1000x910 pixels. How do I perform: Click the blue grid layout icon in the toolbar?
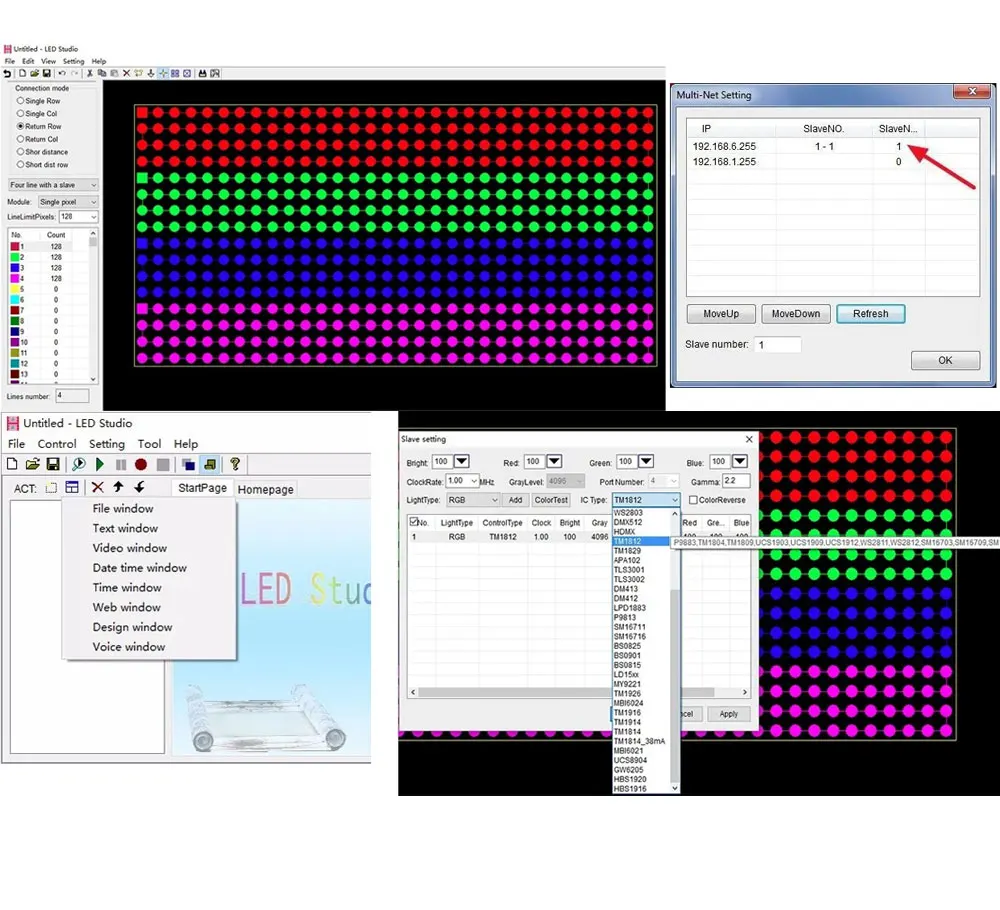tap(175, 73)
